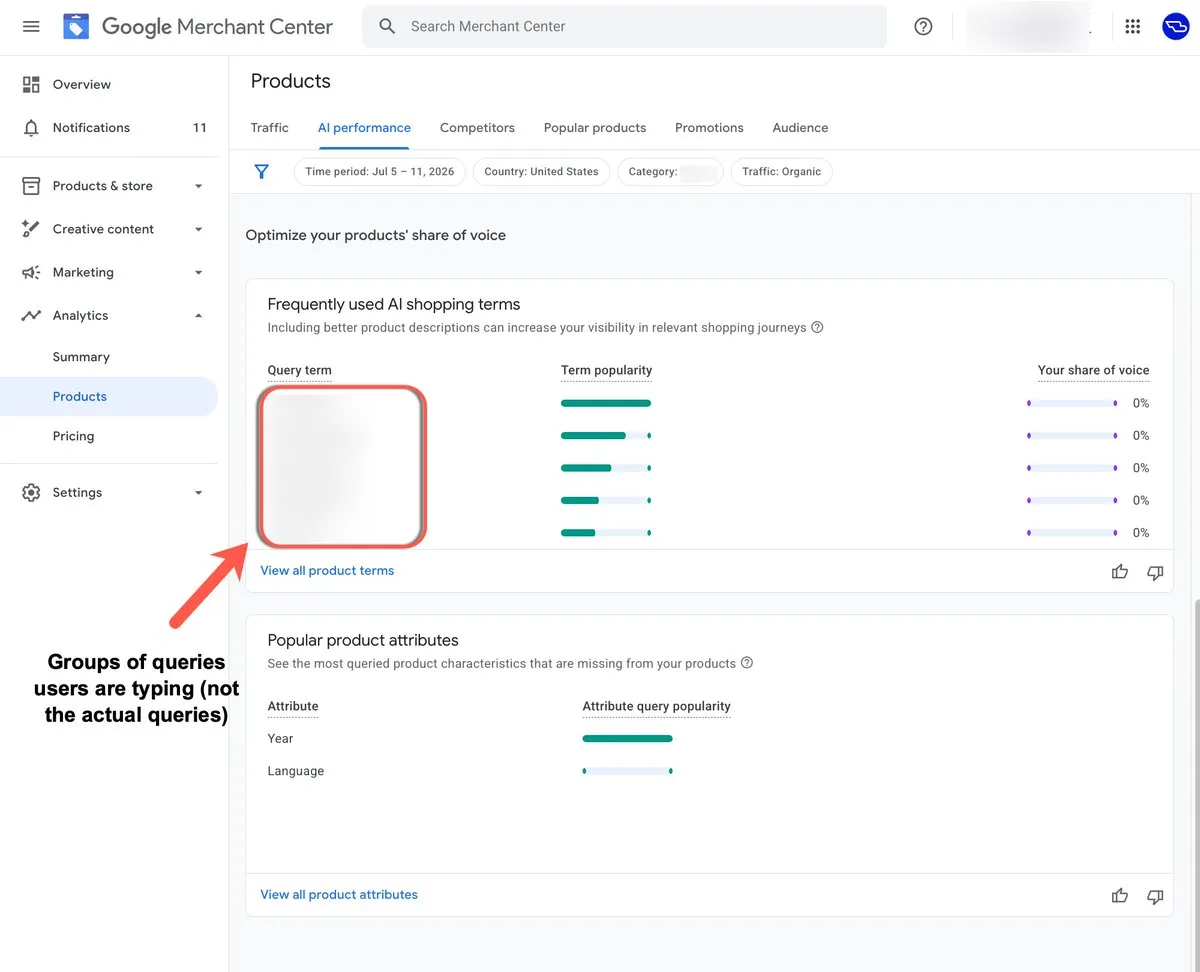
Task: Expand the Creative content section
Action: pyautogui.click(x=198, y=229)
